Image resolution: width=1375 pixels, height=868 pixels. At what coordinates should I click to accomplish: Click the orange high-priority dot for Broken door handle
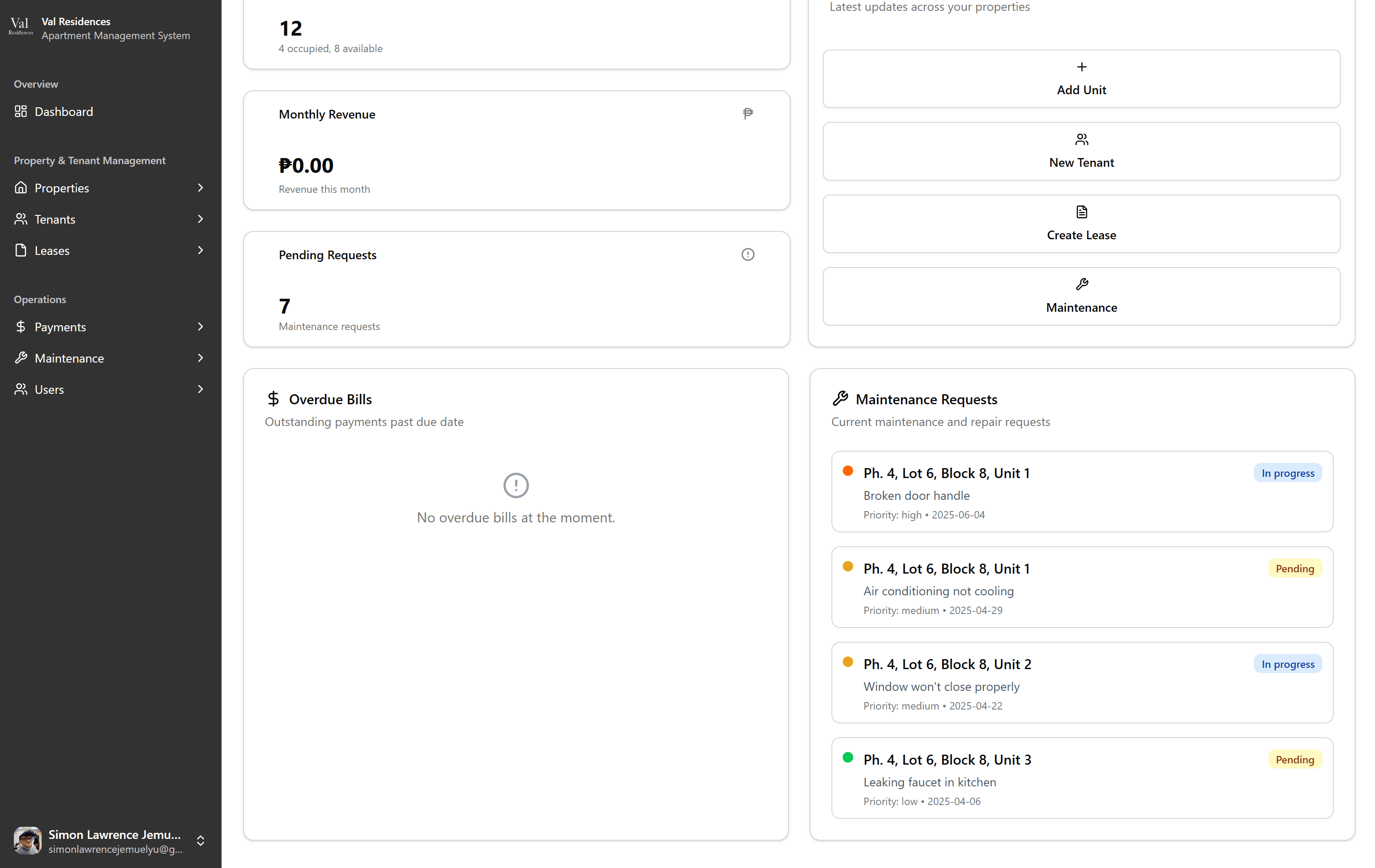click(847, 471)
